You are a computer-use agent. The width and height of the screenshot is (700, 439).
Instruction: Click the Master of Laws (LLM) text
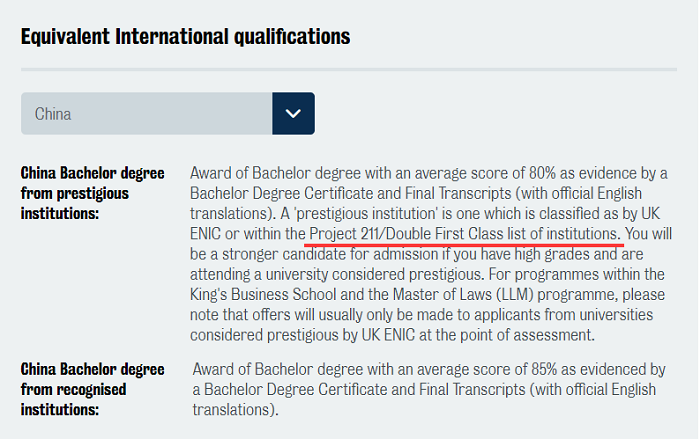463,294
